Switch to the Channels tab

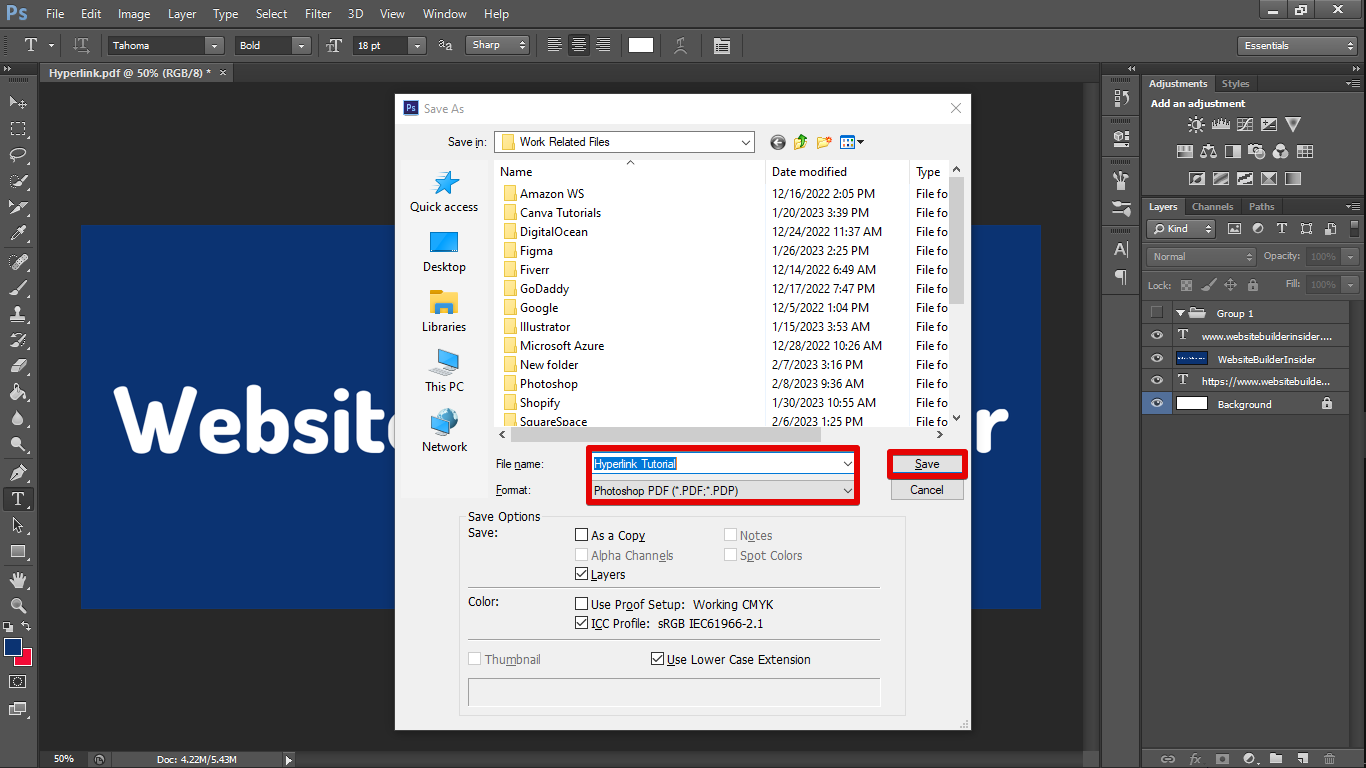[x=1212, y=207]
